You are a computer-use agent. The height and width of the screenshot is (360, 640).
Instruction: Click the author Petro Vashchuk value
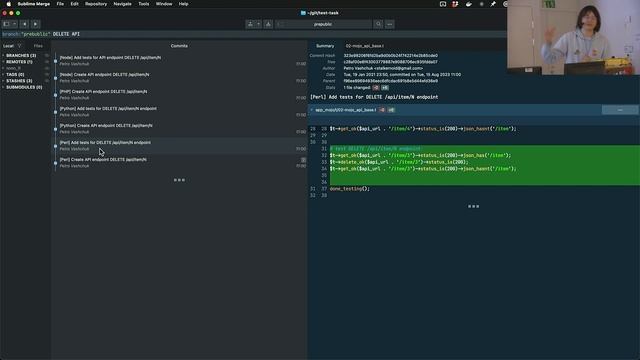(383, 69)
